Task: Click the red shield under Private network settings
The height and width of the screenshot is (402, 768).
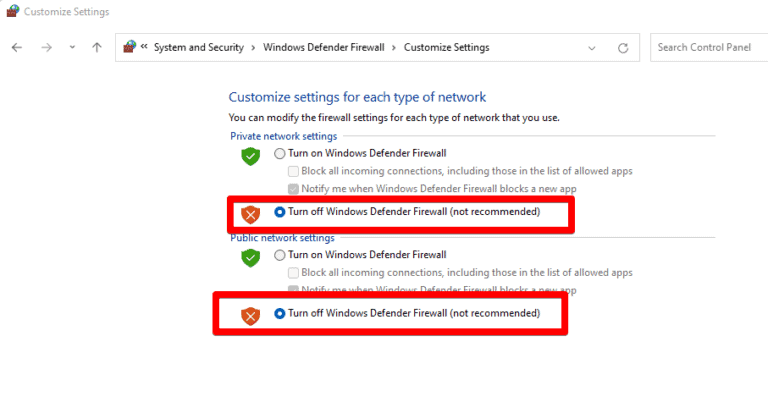Action: [x=250, y=213]
